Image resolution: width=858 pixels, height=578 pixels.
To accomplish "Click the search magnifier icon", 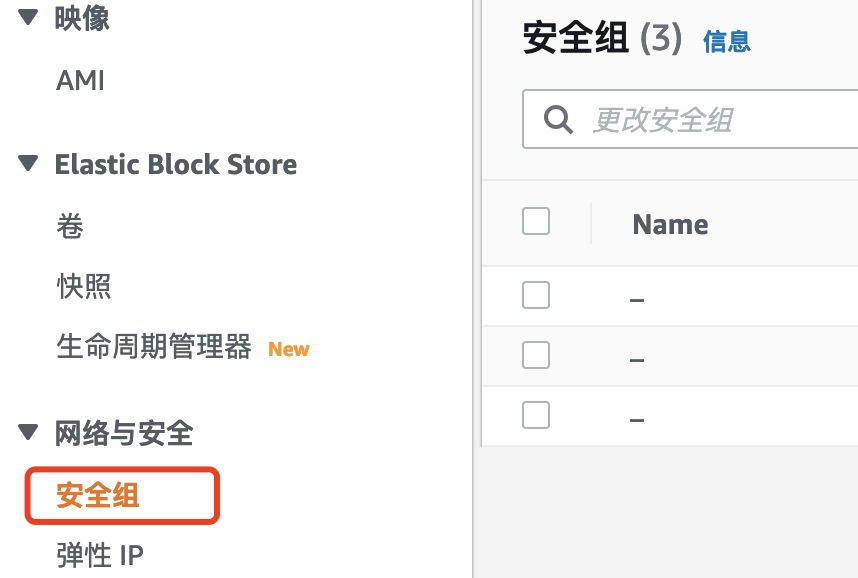I will [x=558, y=118].
